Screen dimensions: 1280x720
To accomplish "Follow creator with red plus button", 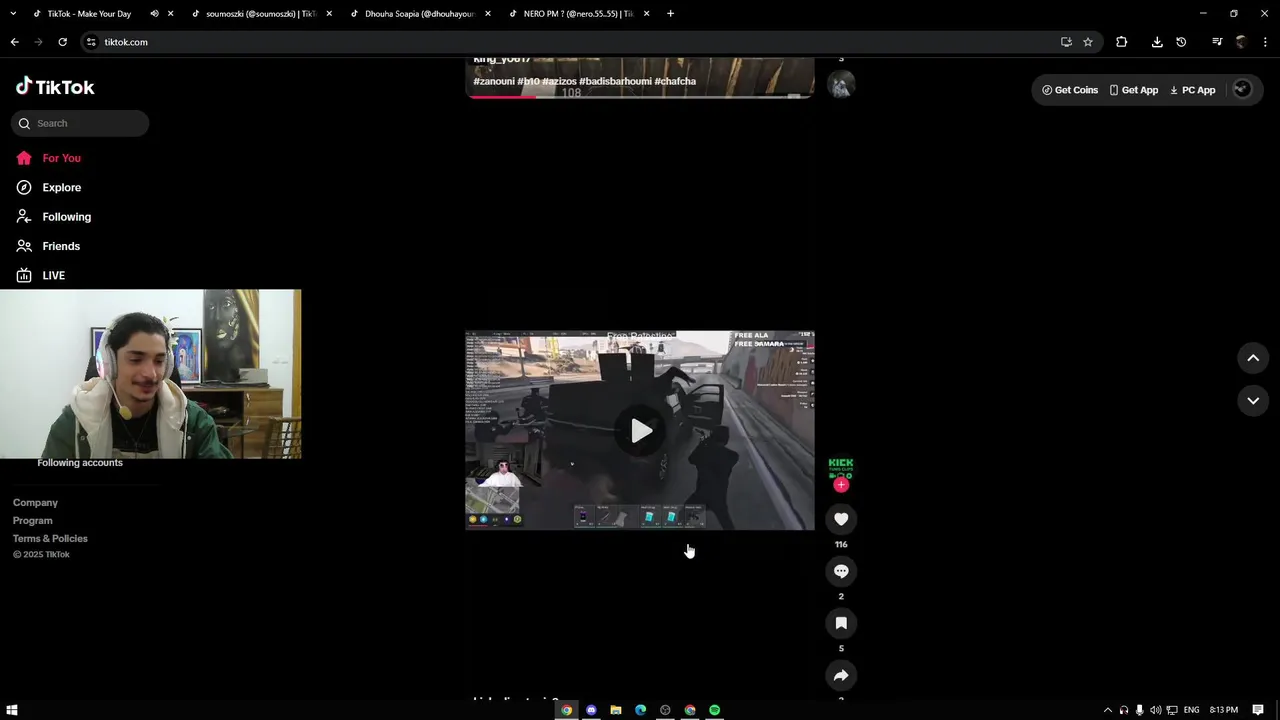I will [841, 485].
